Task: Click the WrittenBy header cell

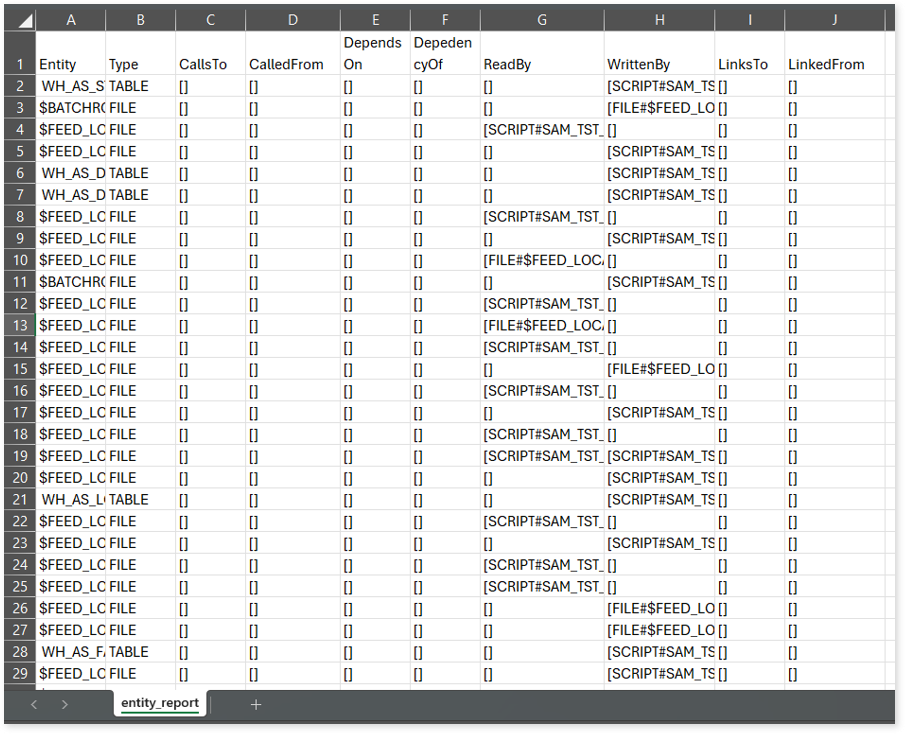Action: coord(659,64)
